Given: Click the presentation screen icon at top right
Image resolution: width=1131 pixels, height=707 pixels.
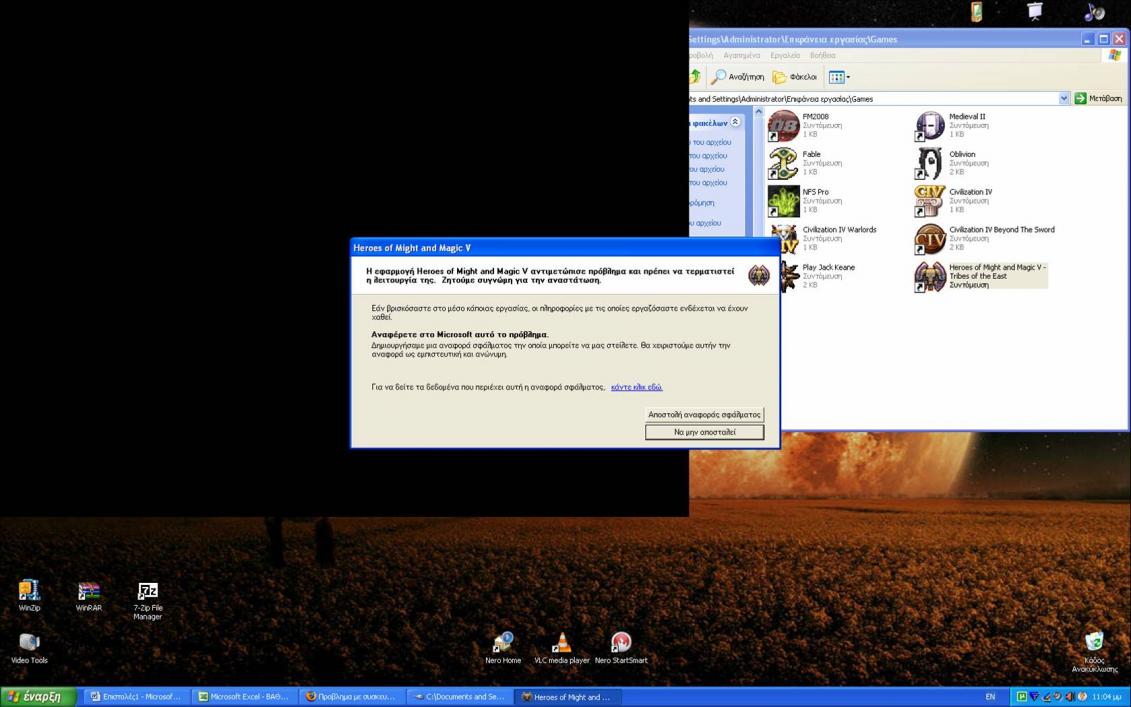Looking at the screenshot, I should point(1035,12).
